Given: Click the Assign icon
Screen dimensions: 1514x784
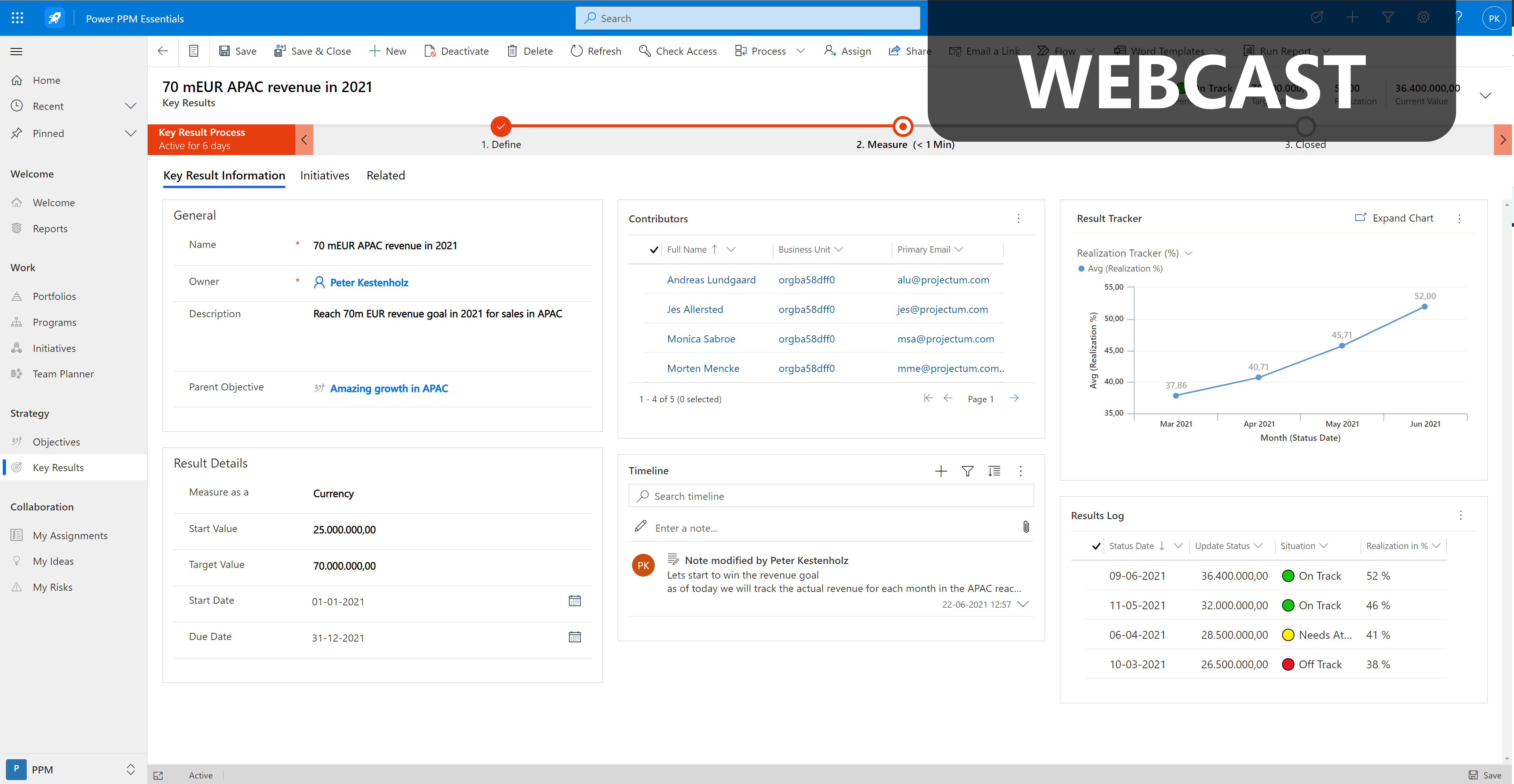Looking at the screenshot, I should tap(830, 51).
